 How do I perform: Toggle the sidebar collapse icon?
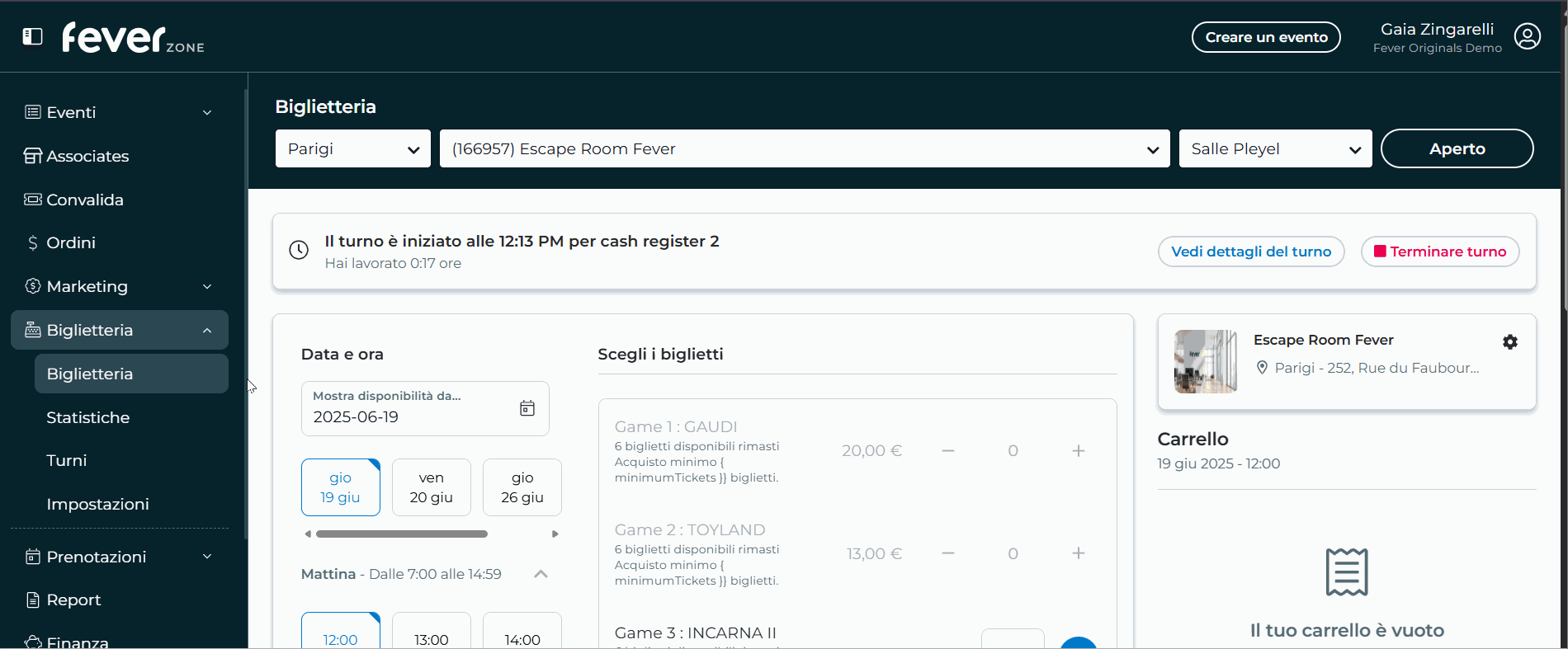tap(32, 36)
